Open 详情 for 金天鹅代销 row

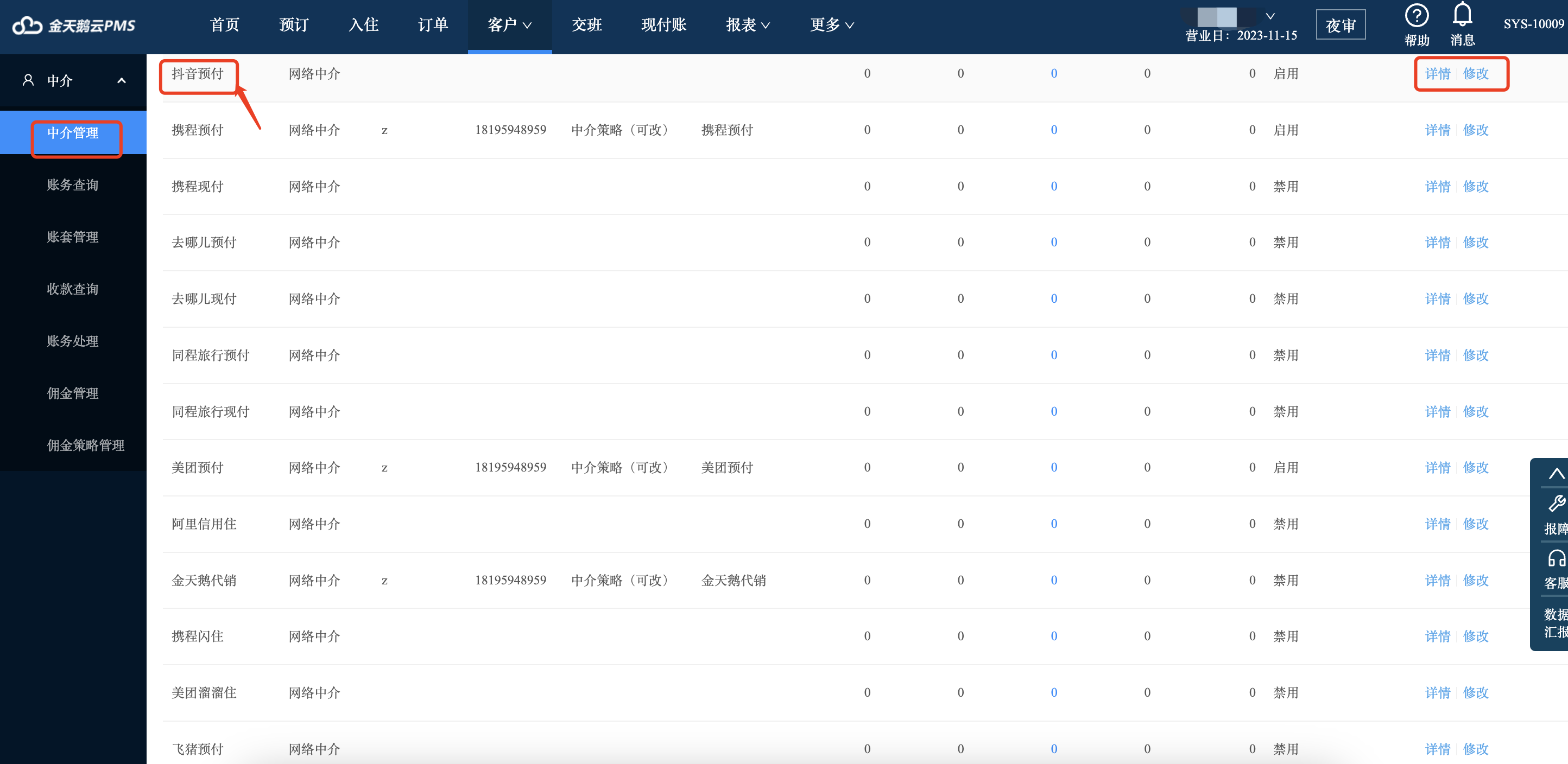tap(1437, 580)
